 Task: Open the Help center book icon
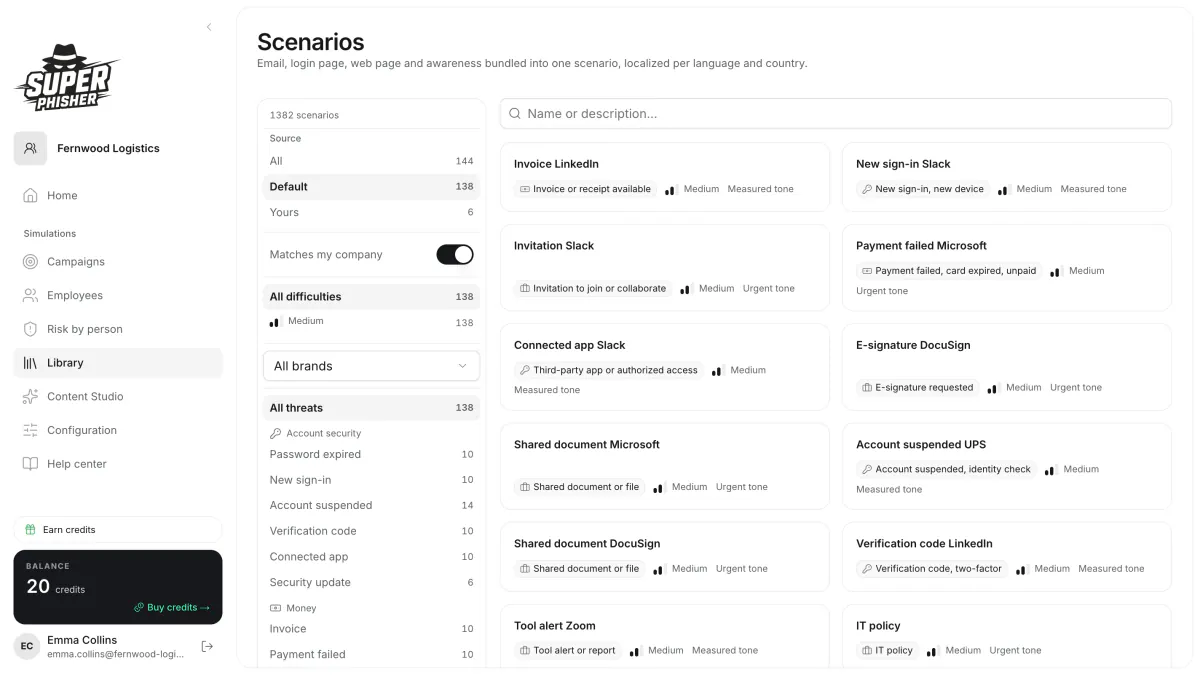tap(30, 464)
